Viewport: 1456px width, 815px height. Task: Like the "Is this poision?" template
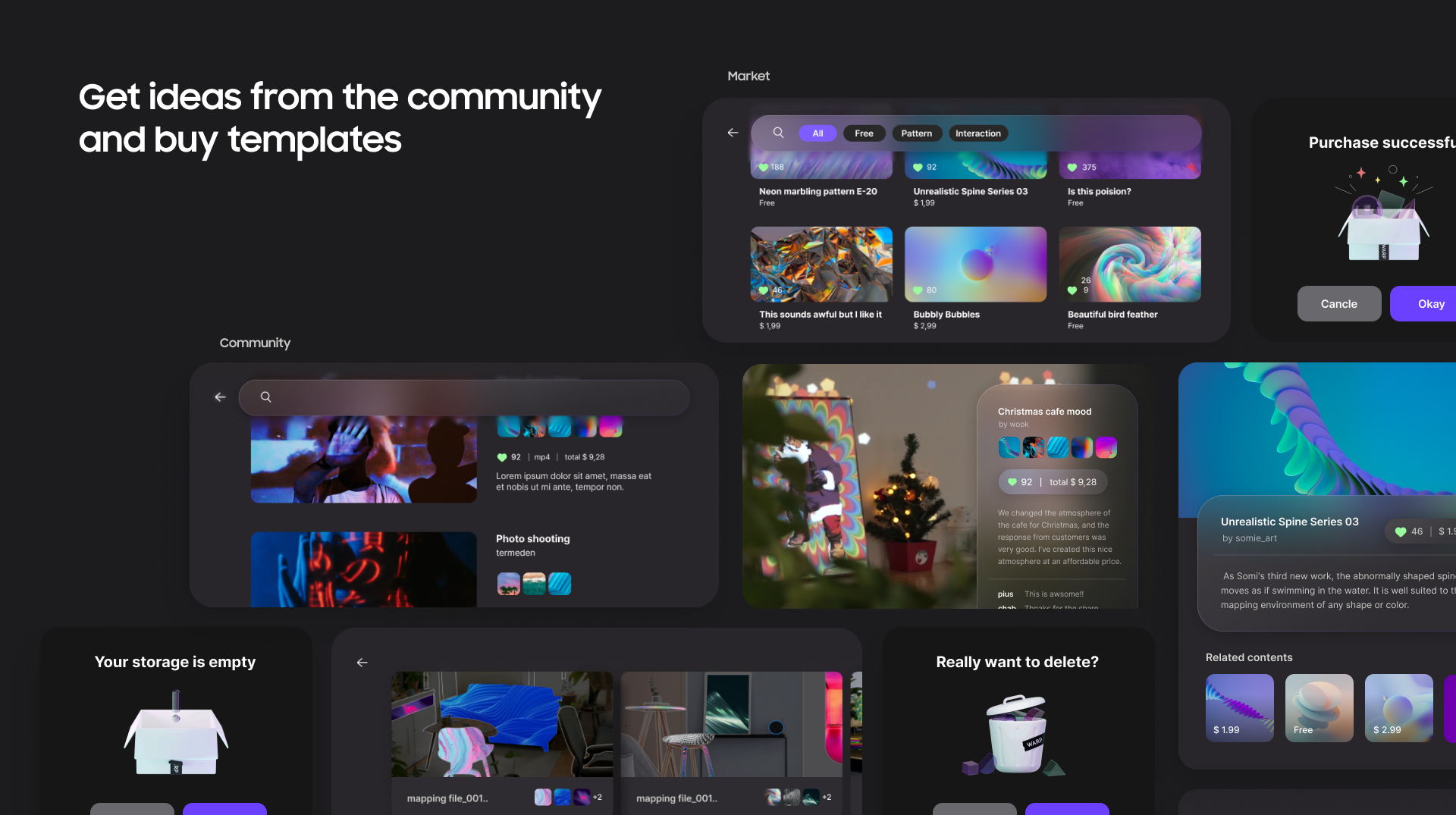[1072, 167]
